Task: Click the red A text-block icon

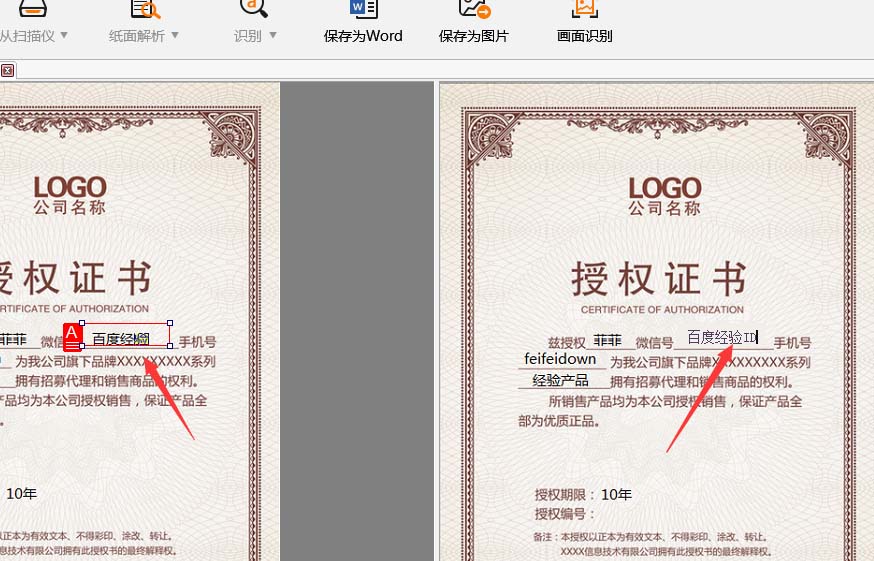Action: [72, 337]
